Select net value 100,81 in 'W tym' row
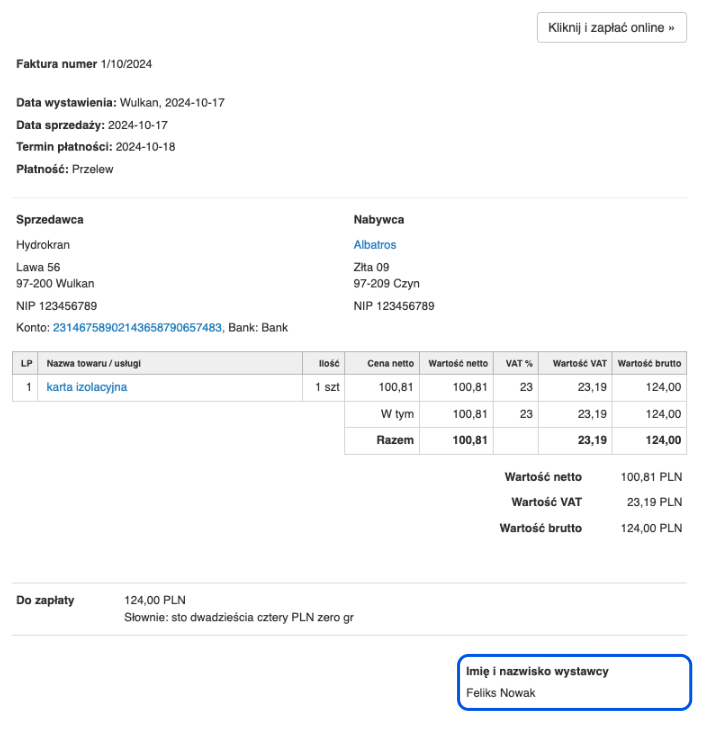 (470, 414)
